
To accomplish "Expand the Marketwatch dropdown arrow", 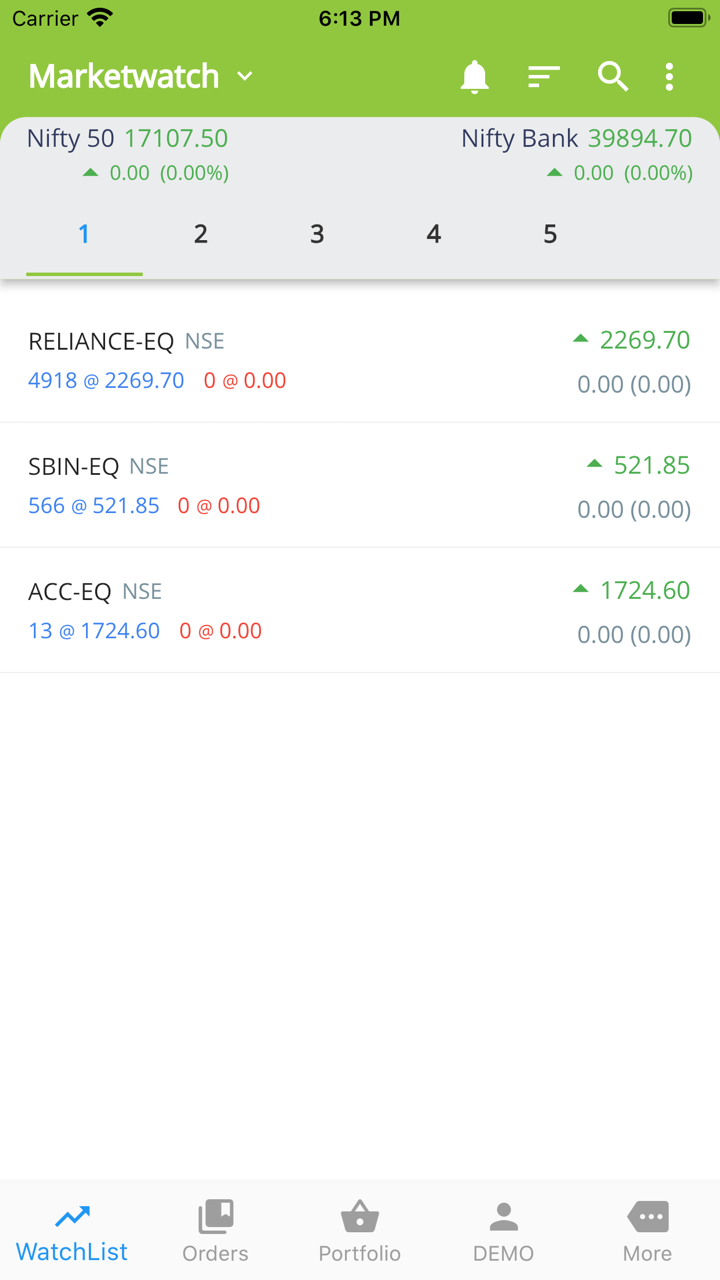I will 245,77.
